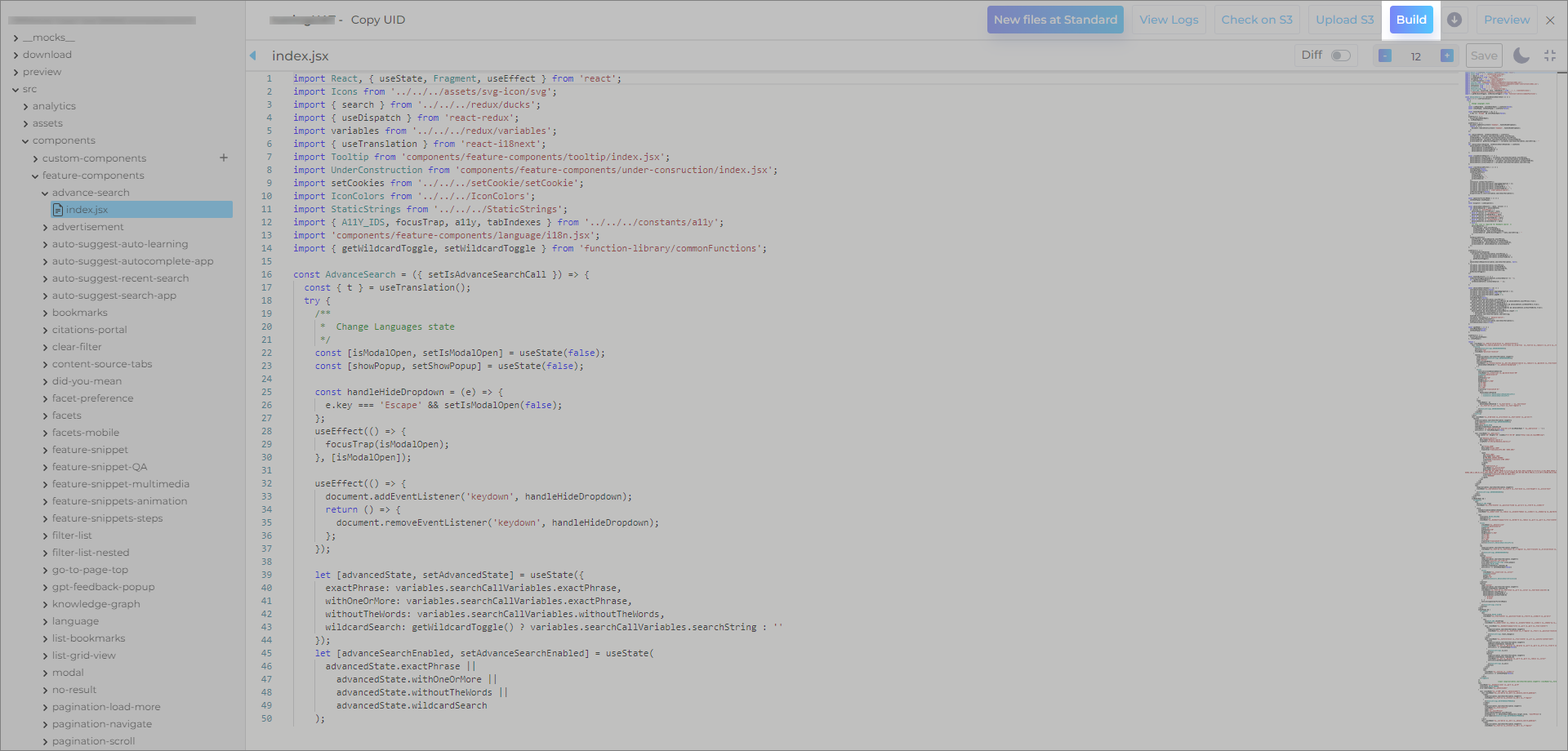Click the Upload S3 button
Viewport: 1568px width, 751px height.
pyautogui.click(x=1344, y=20)
